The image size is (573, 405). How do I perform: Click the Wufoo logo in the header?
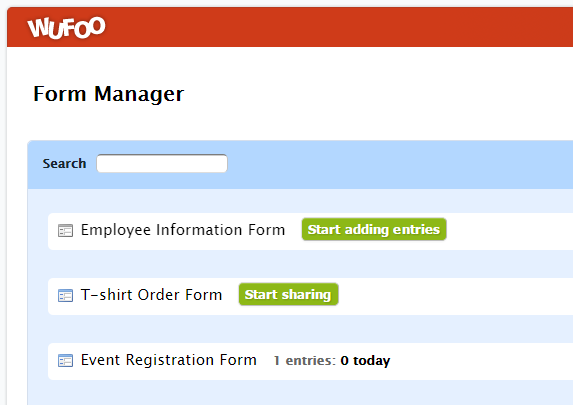67,27
